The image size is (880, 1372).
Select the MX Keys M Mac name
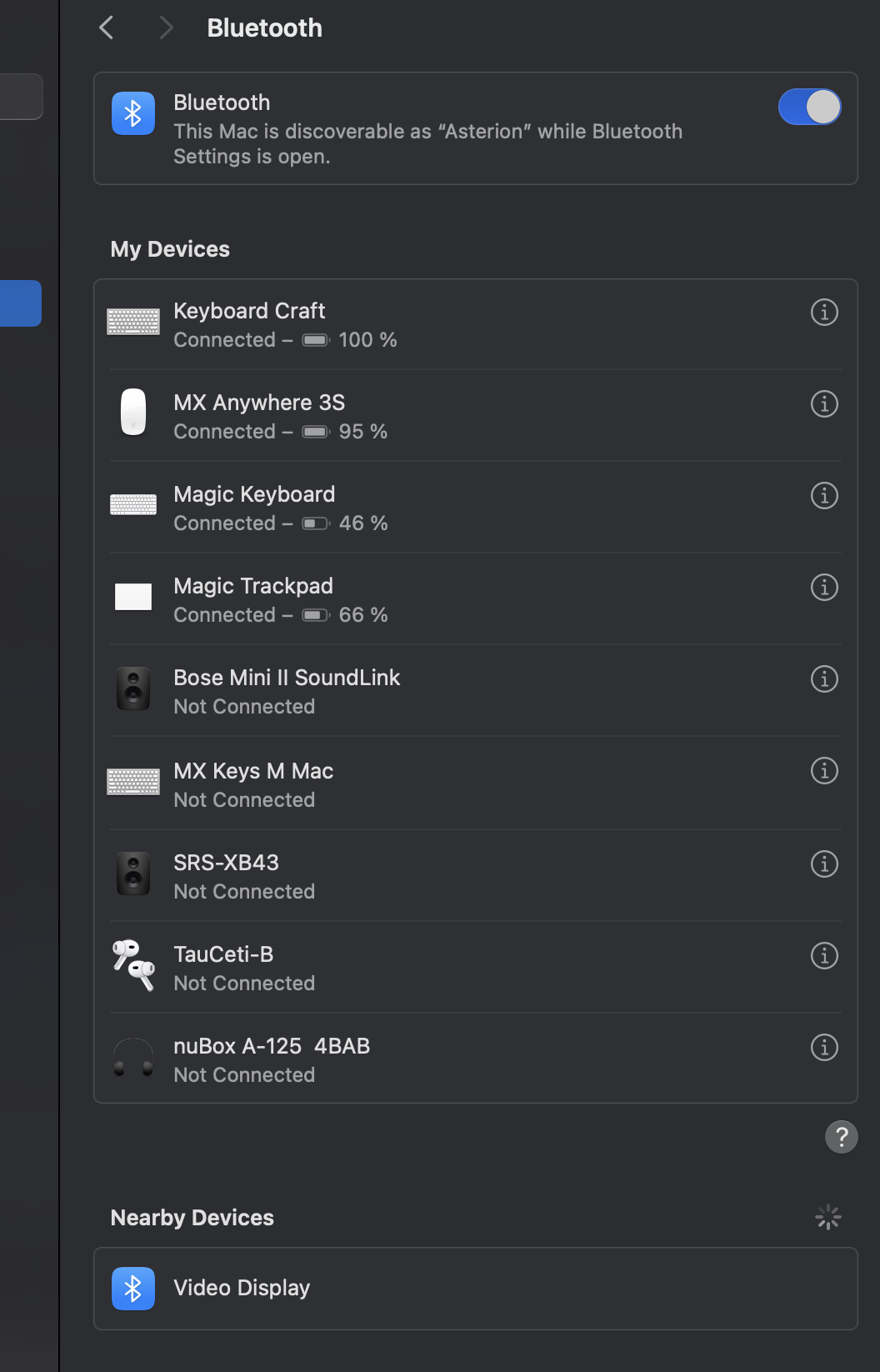click(x=253, y=771)
